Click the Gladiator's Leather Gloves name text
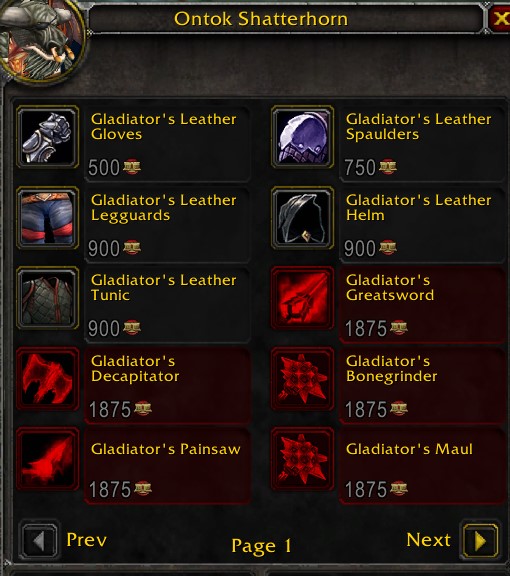The width and height of the screenshot is (510, 576). coord(164,126)
